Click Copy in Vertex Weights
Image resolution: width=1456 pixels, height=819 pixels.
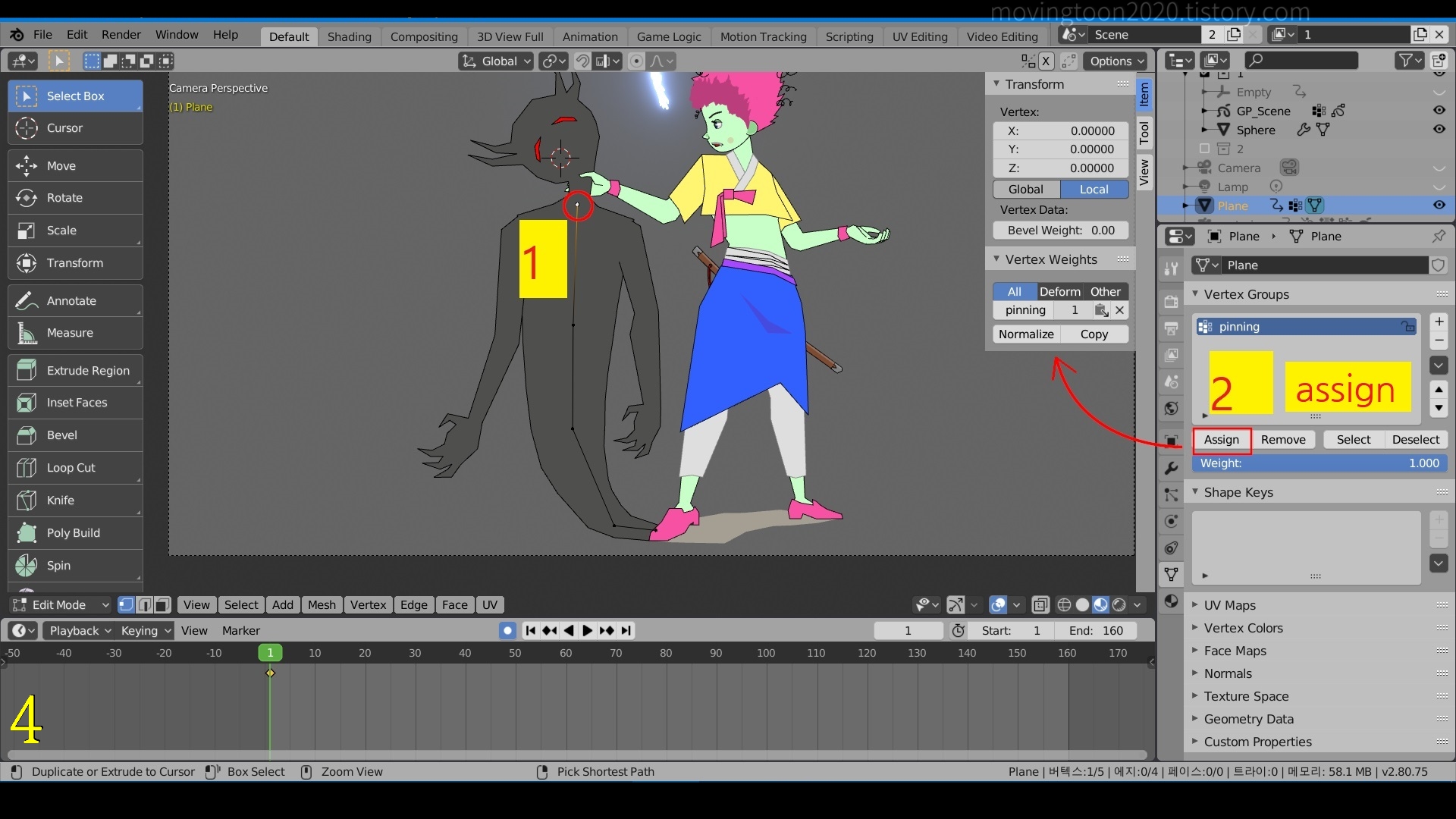pyautogui.click(x=1094, y=334)
